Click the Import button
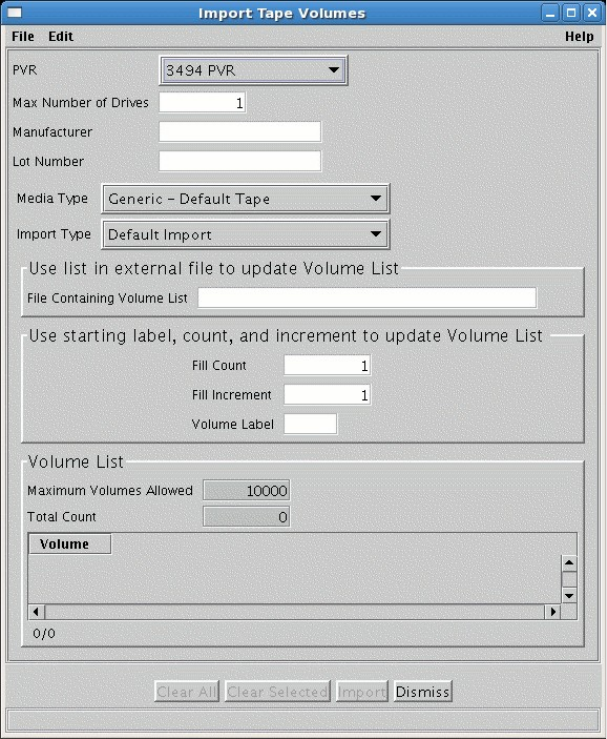This screenshot has width=607, height=739. point(362,691)
